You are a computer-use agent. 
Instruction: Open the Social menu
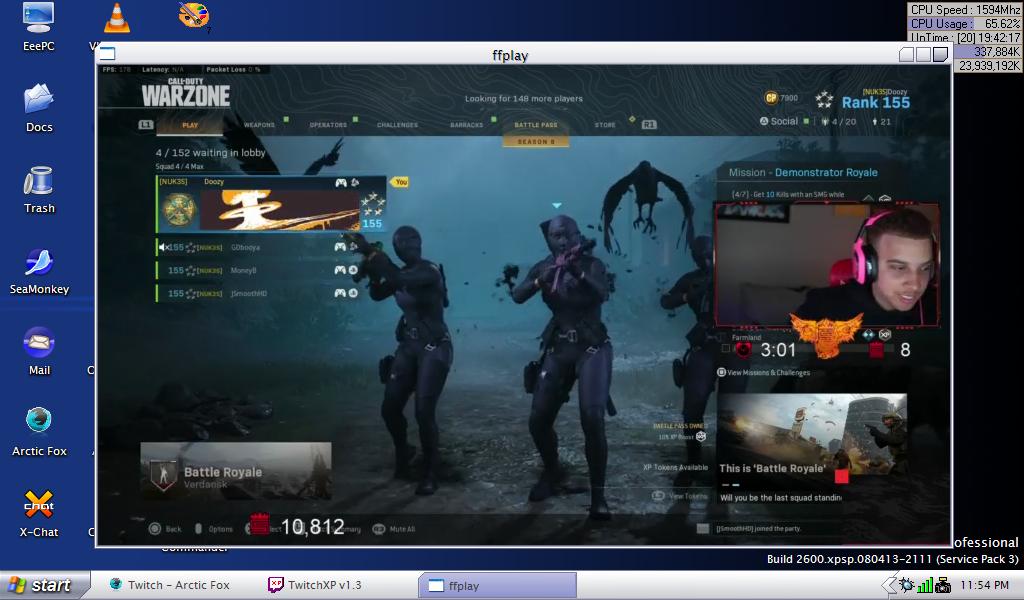(778, 121)
